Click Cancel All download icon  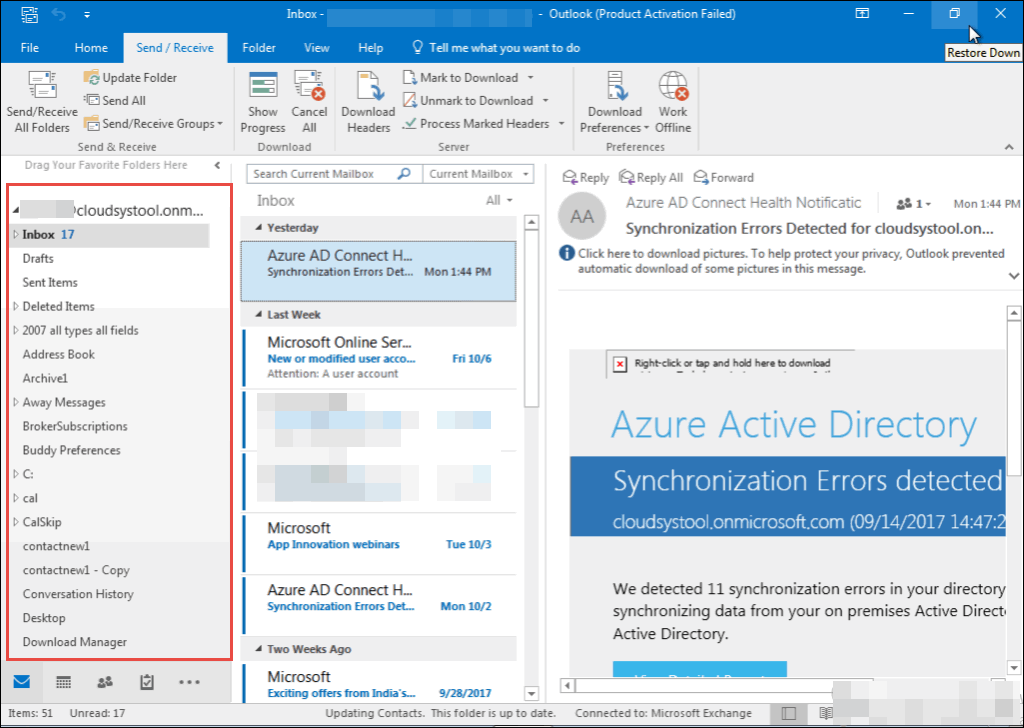click(x=310, y=85)
